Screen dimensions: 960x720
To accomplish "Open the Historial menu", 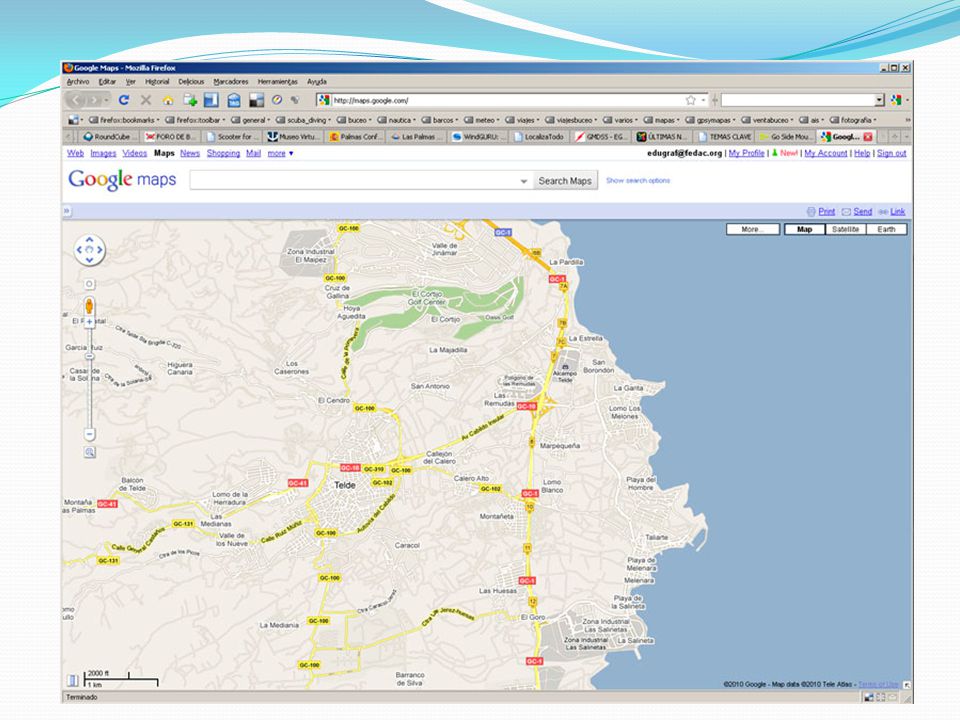I will (157, 81).
